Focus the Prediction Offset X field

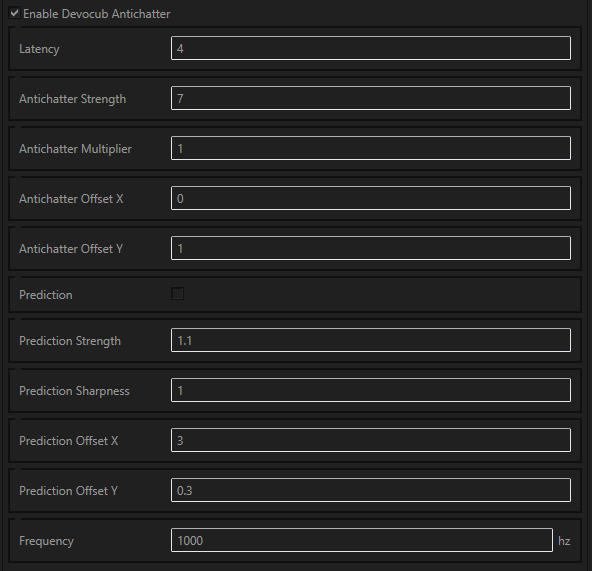click(x=371, y=440)
